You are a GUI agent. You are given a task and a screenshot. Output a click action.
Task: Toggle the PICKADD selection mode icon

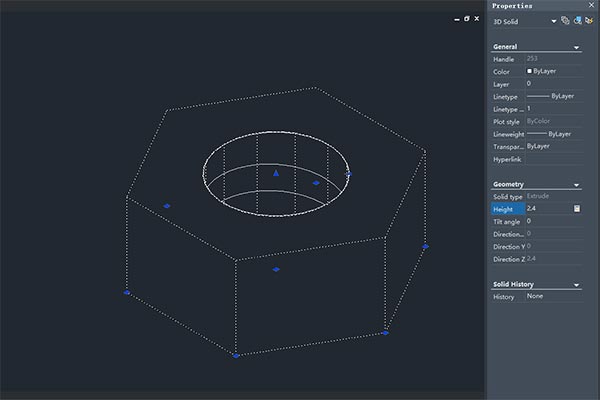tap(565, 21)
